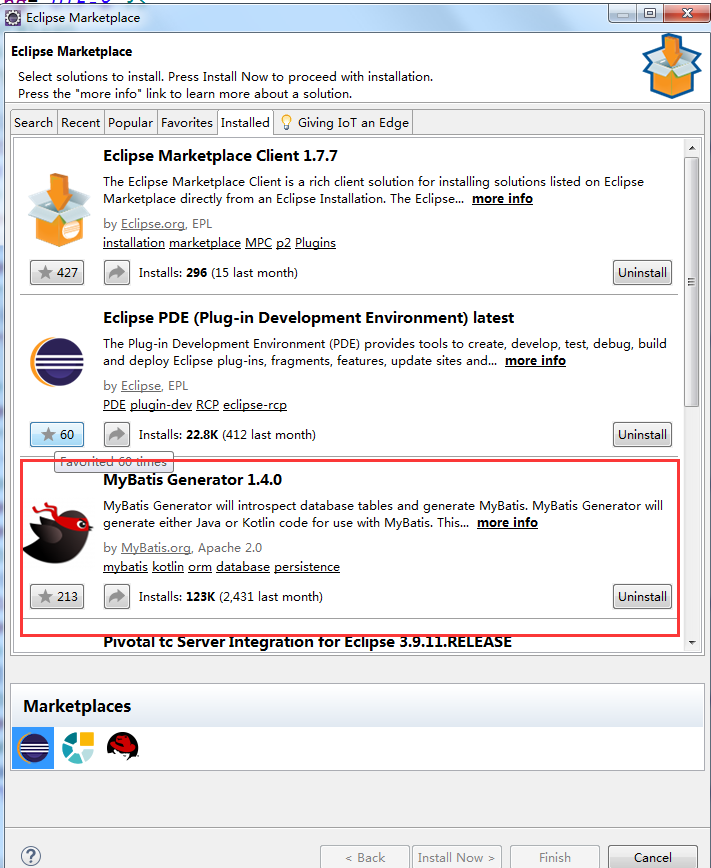Image resolution: width=711 pixels, height=868 pixels.
Task: Click the marketplace tag link
Action: coord(205,242)
